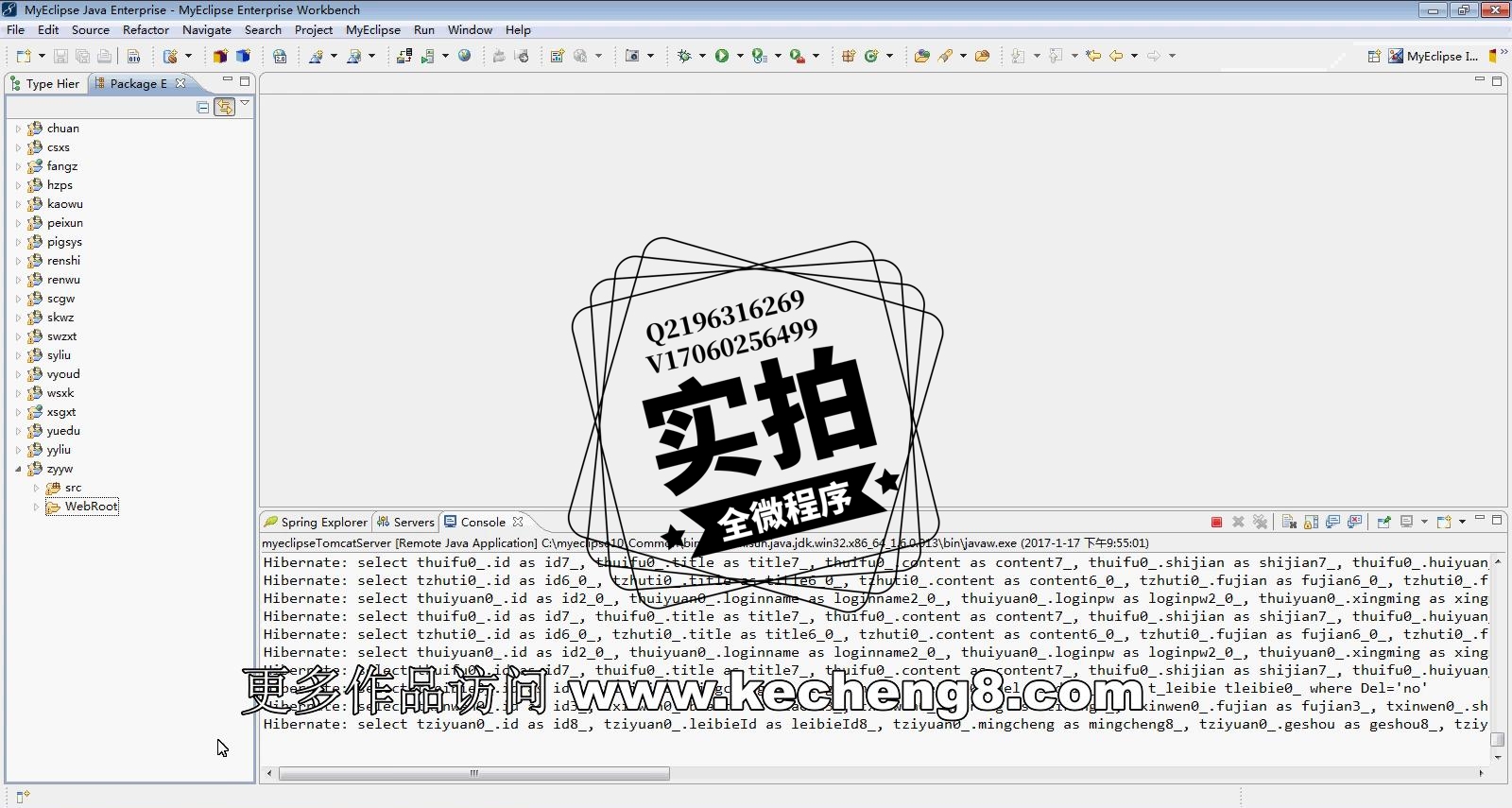Click the New Java Package icon
The width and height of the screenshot is (1512, 808).
point(849,56)
